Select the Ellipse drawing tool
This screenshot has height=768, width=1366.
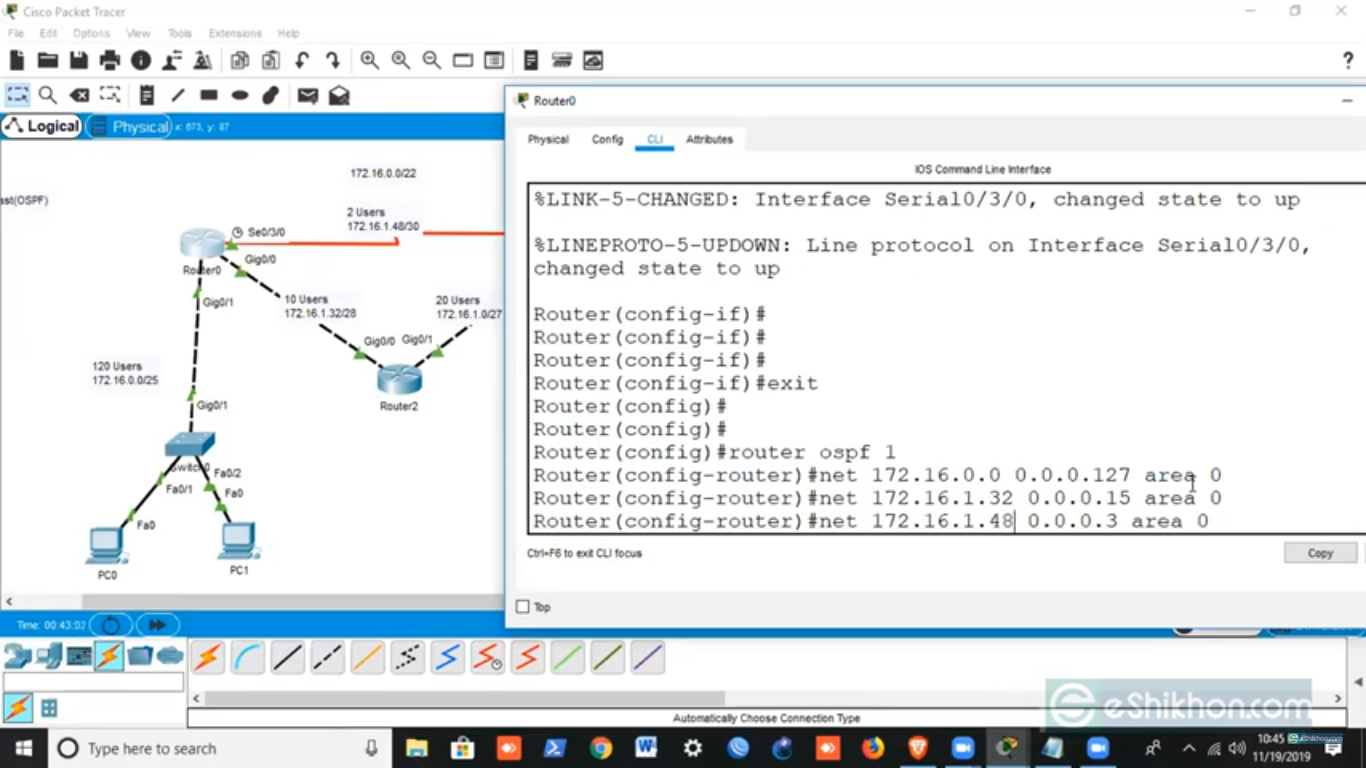(x=238, y=95)
